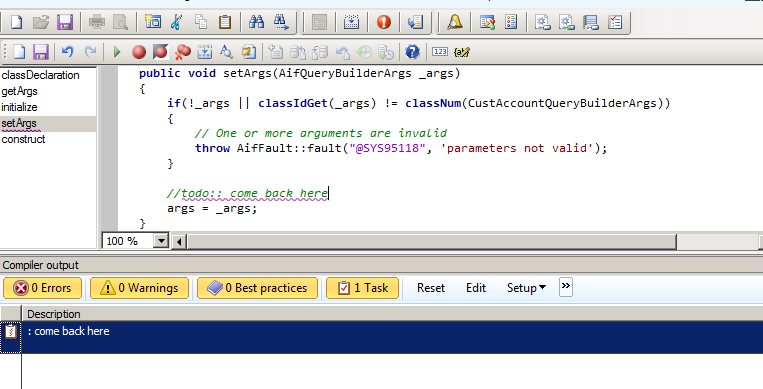Click Find next binoculars-with-arrow icon

[x=281, y=22]
